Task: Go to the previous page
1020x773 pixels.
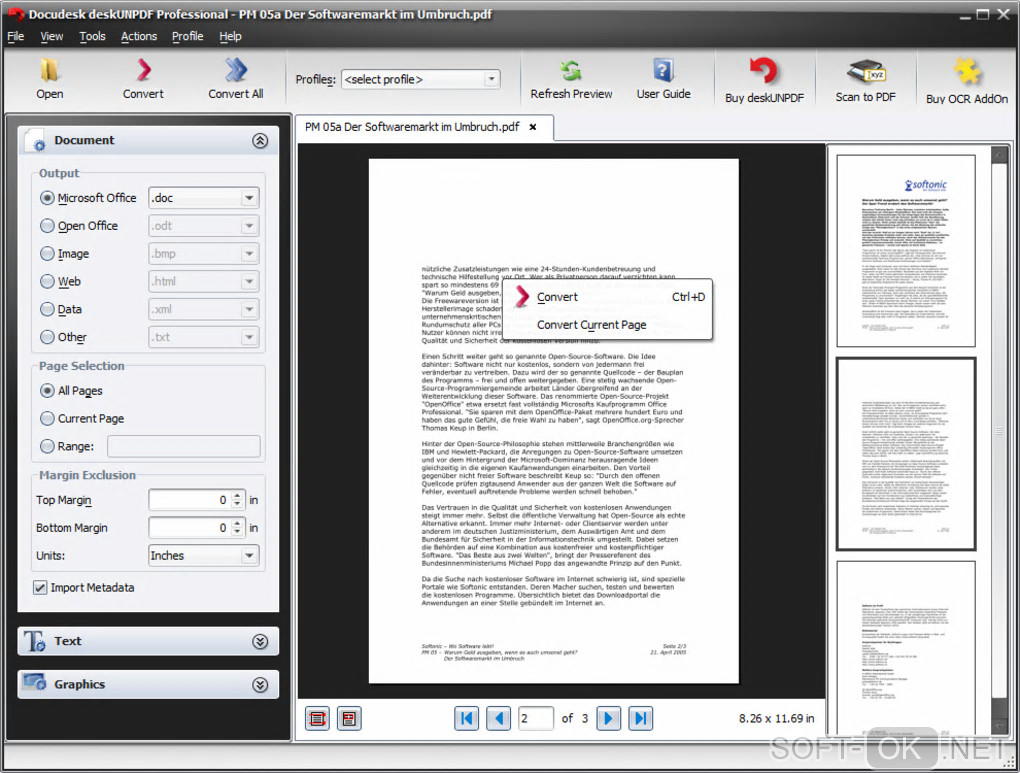Action: coord(498,718)
